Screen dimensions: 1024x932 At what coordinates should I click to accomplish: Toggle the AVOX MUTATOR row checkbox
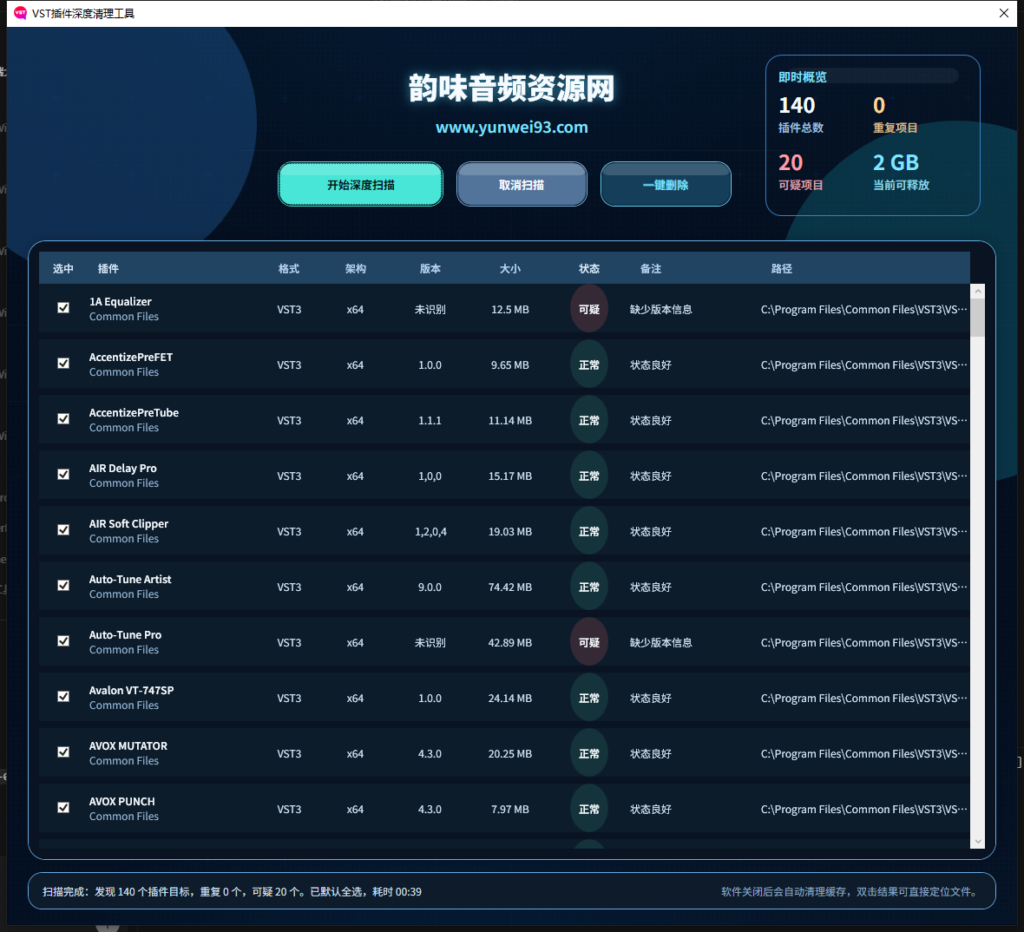64,752
